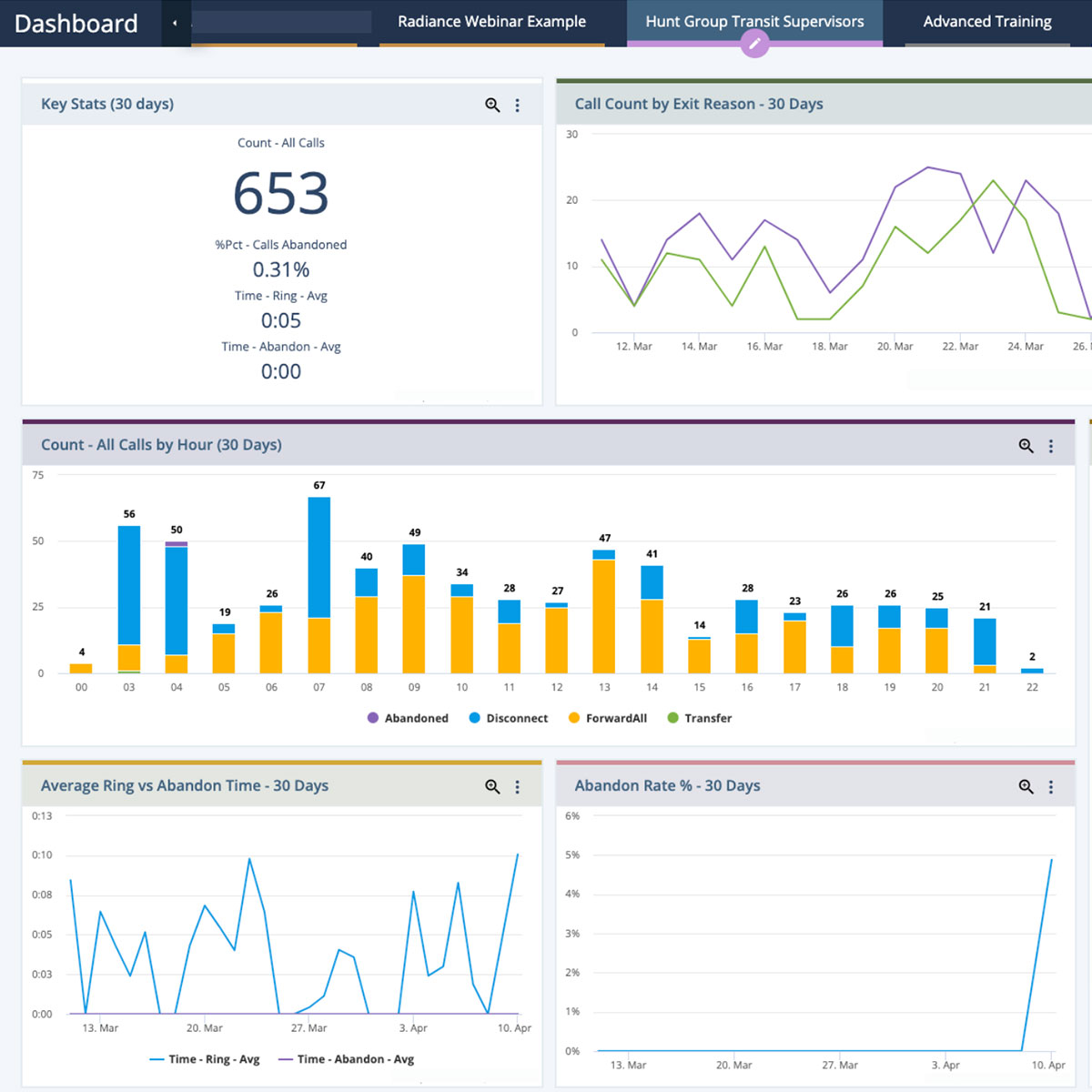Click the hour 13 bar labeled 47

point(604,612)
